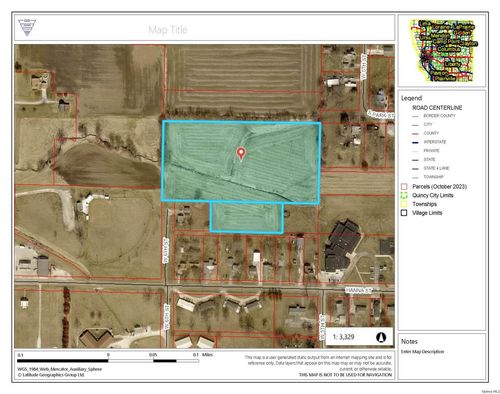Click the red location pin on the highlighted parcel
The height and width of the screenshot is (394, 500).
click(241, 153)
